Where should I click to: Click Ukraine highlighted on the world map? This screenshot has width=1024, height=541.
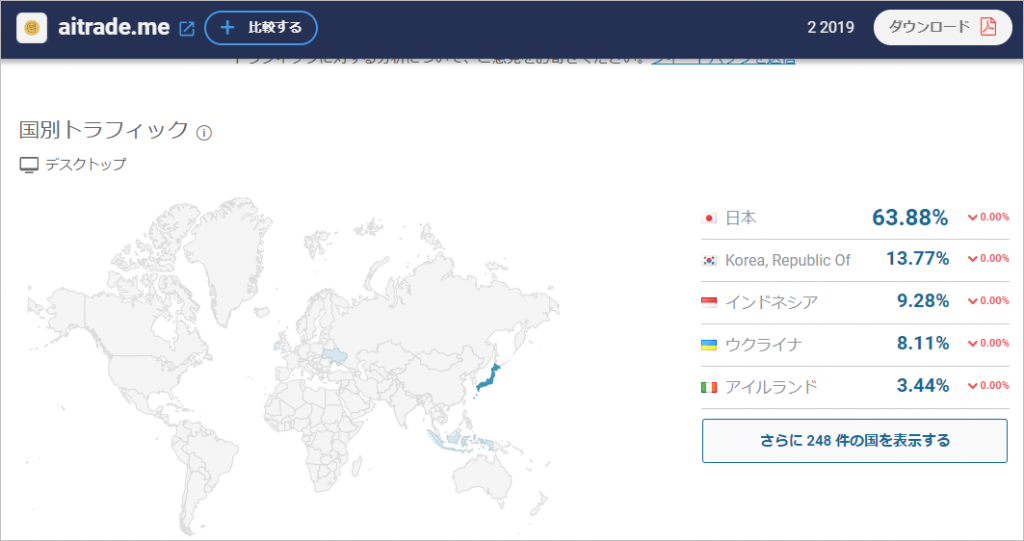(333, 355)
